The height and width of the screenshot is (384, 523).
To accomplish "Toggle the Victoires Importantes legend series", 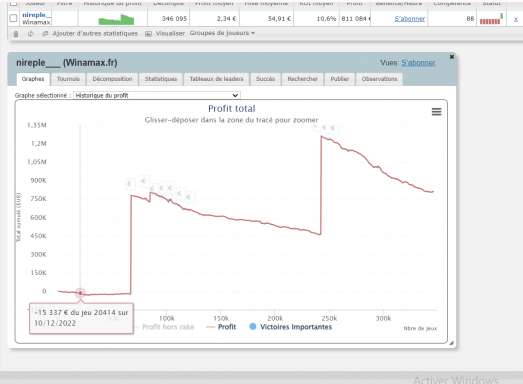I will [x=291, y=327].
